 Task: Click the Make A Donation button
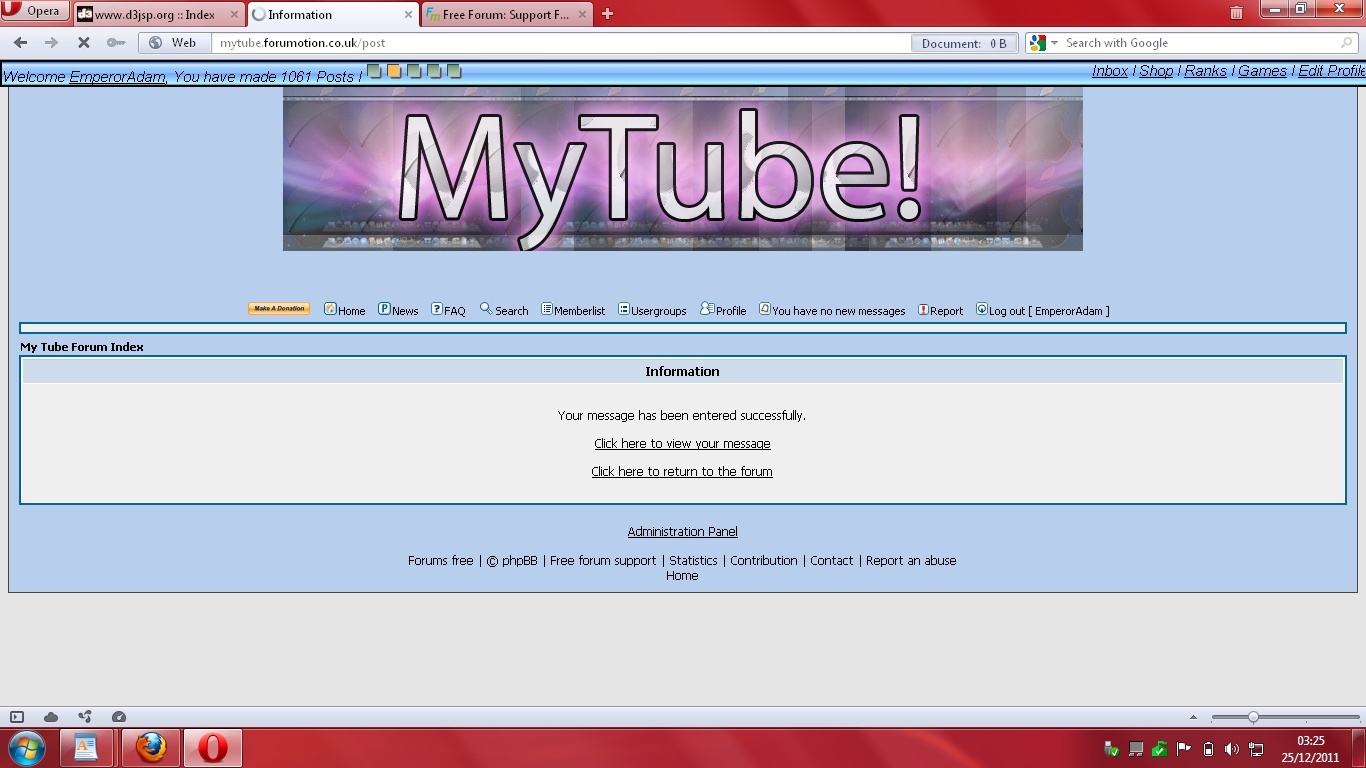point(279,309)
